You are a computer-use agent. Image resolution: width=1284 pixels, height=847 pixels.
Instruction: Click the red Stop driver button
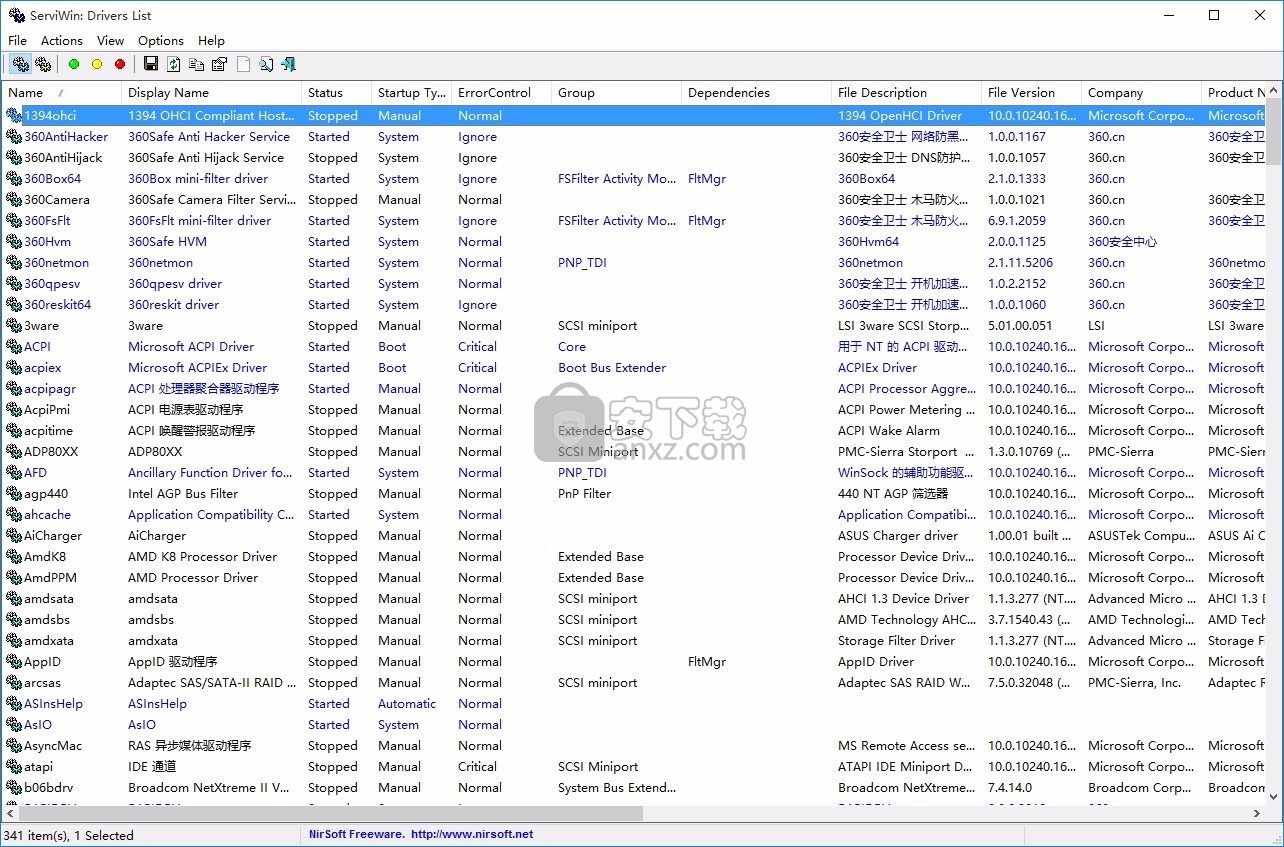click(120, 64)
